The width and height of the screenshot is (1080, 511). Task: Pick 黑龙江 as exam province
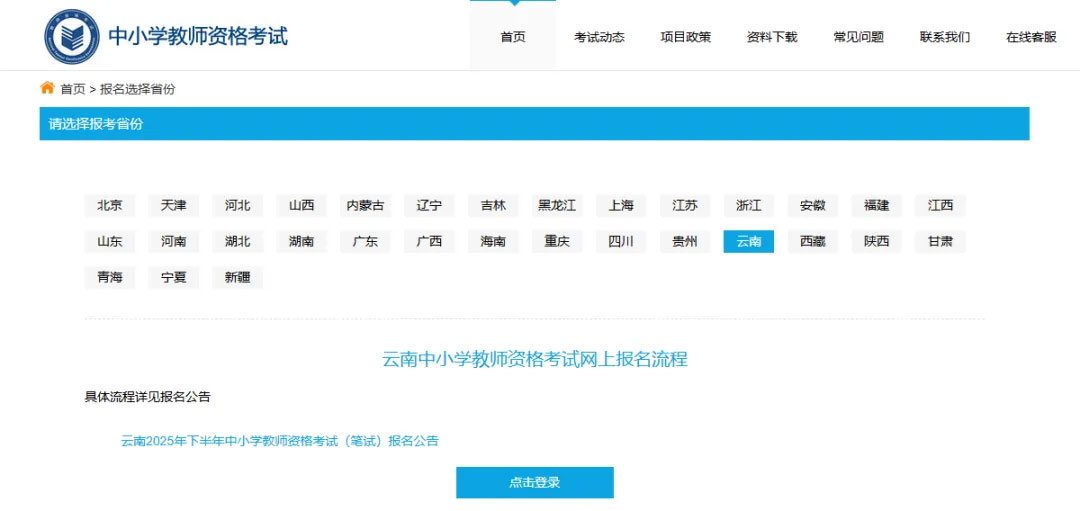[557, 205]
